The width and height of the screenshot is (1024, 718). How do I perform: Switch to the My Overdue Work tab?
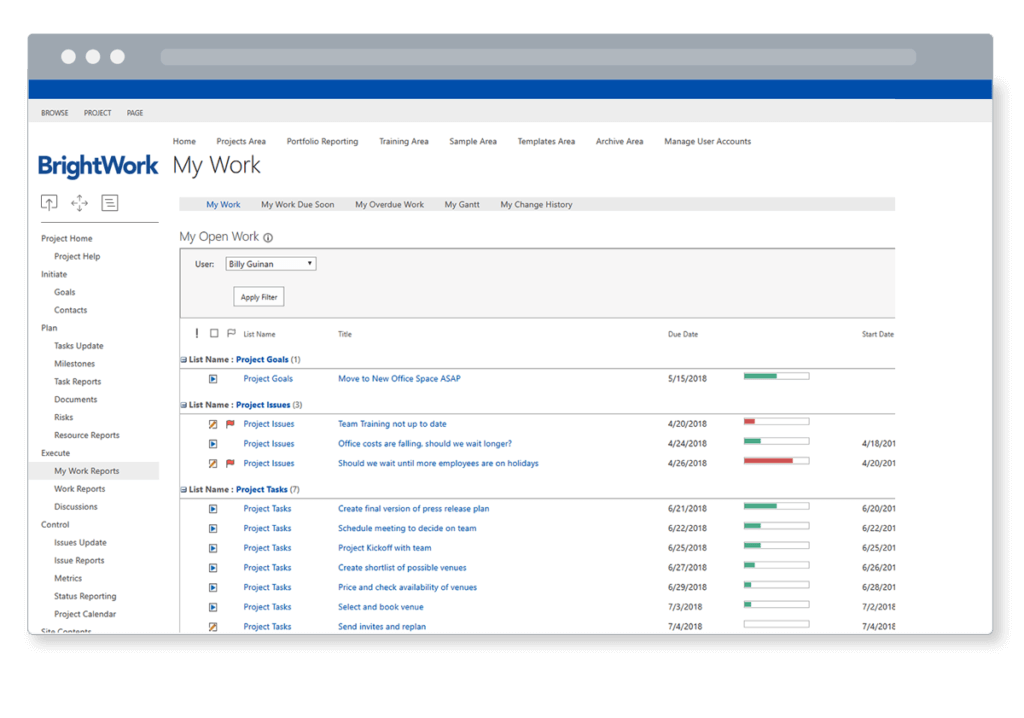[x=389, y=204]
